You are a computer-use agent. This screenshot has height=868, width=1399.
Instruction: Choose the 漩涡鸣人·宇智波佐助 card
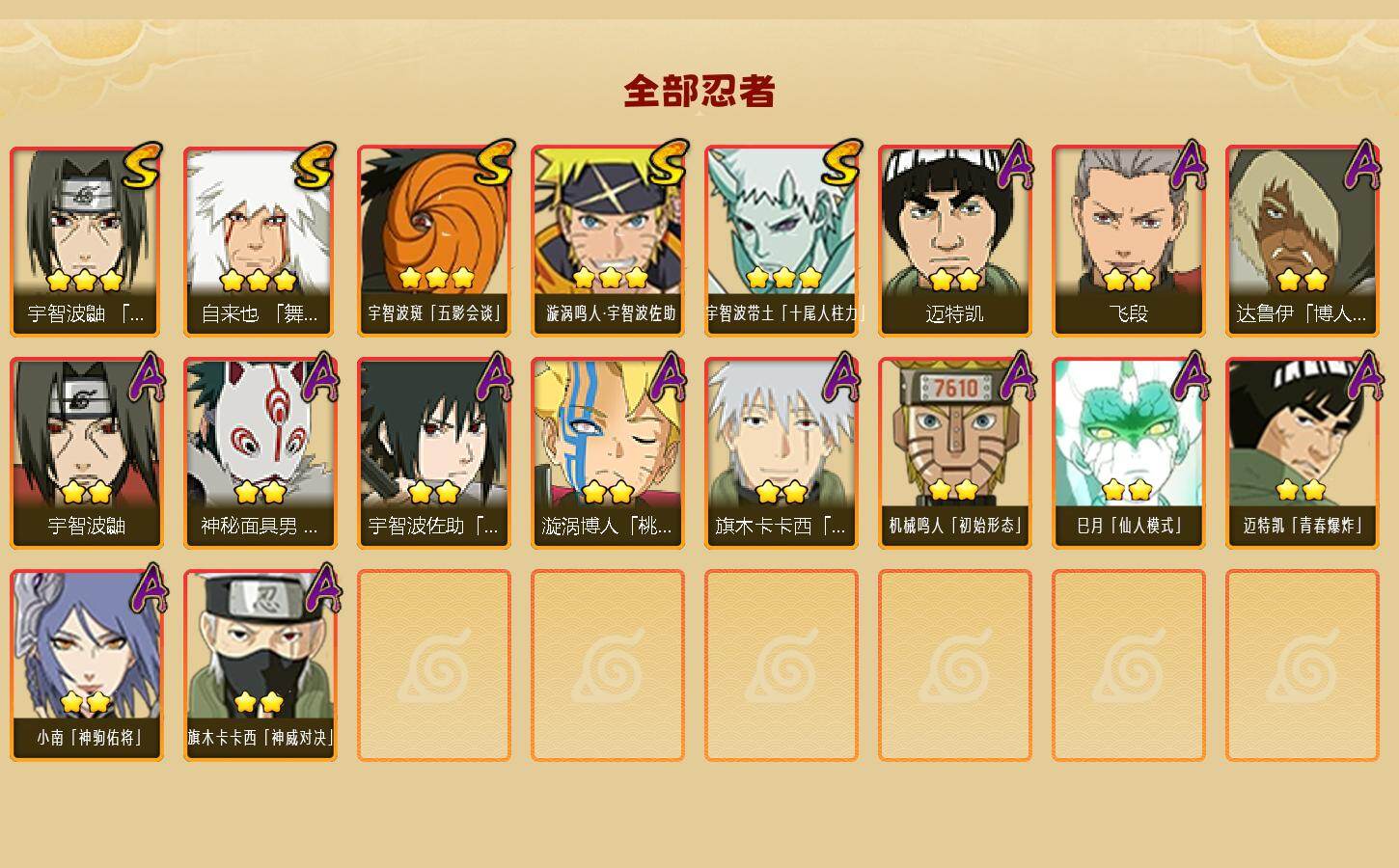point(608,241)
